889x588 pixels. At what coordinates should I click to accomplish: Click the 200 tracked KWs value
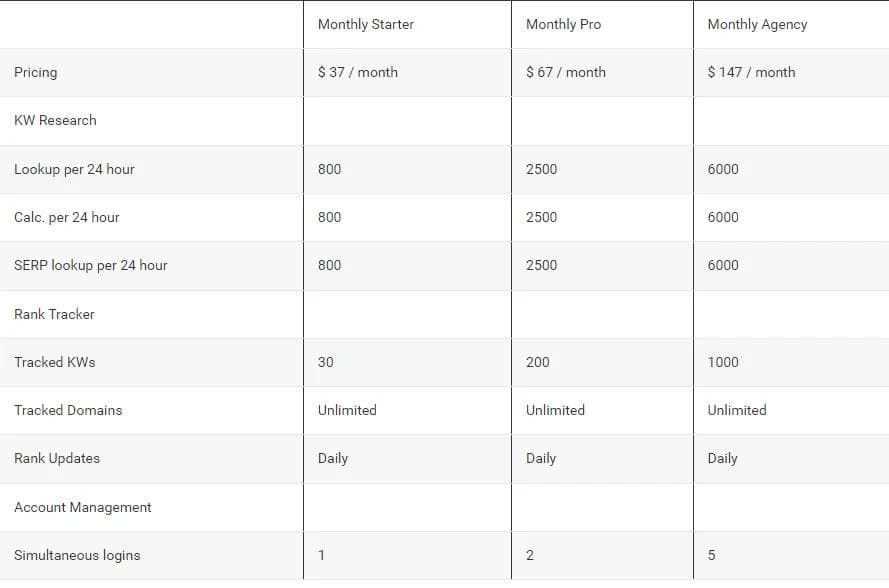pyautogui.click(x=537, y=362)
